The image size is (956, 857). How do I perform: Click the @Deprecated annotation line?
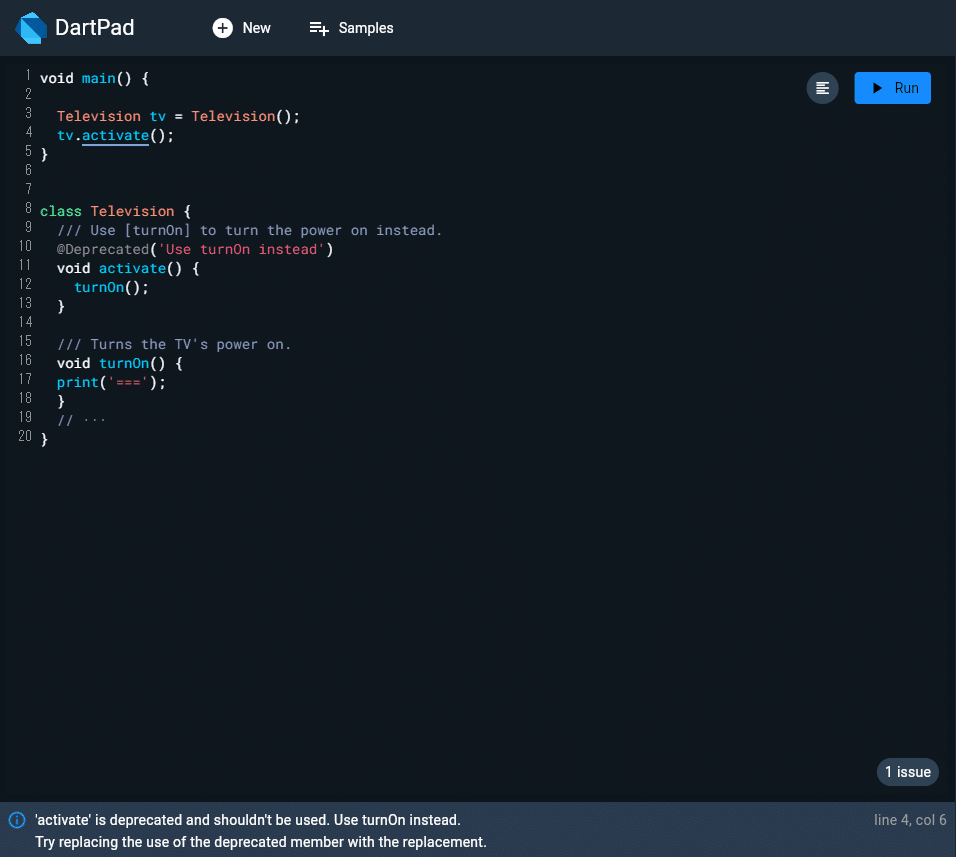pos(195,249)
